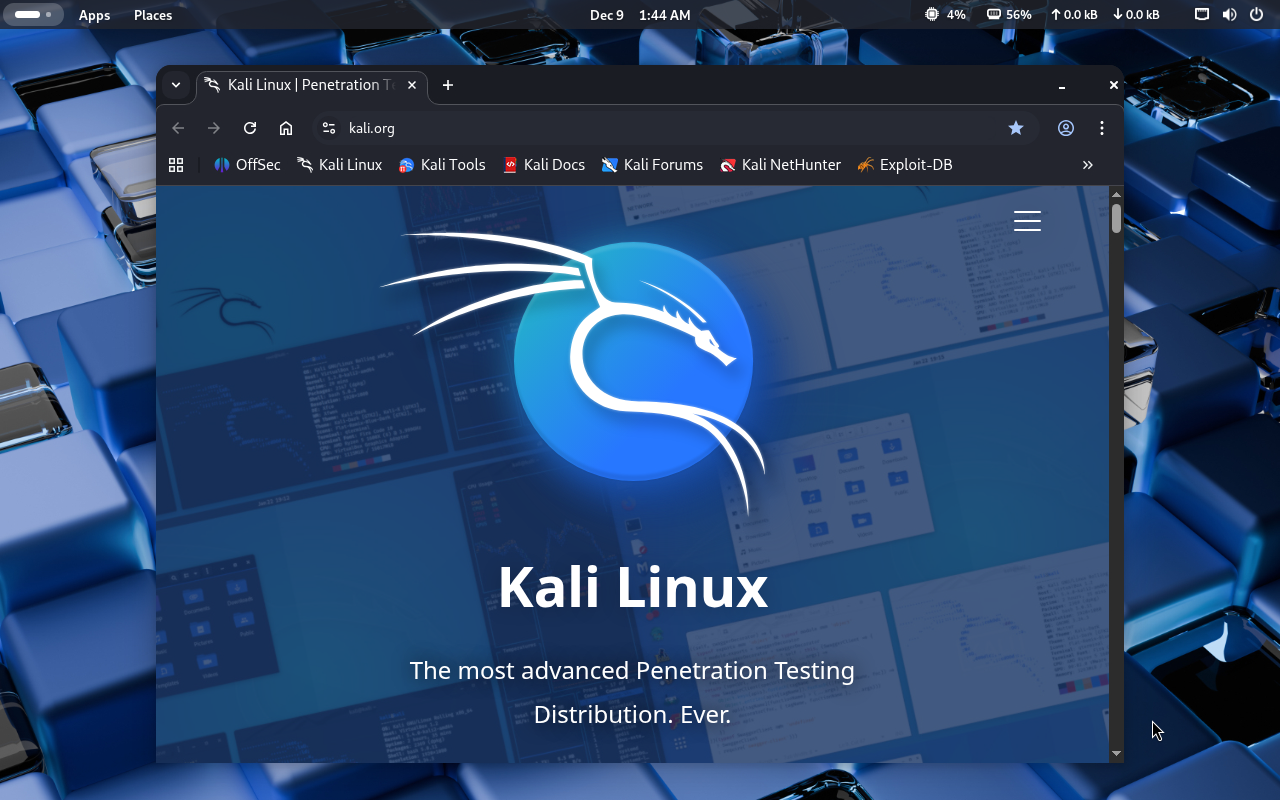1280x800 pixels.
Task: Open the apps grid in bookmarks bar
Action: 176,165
